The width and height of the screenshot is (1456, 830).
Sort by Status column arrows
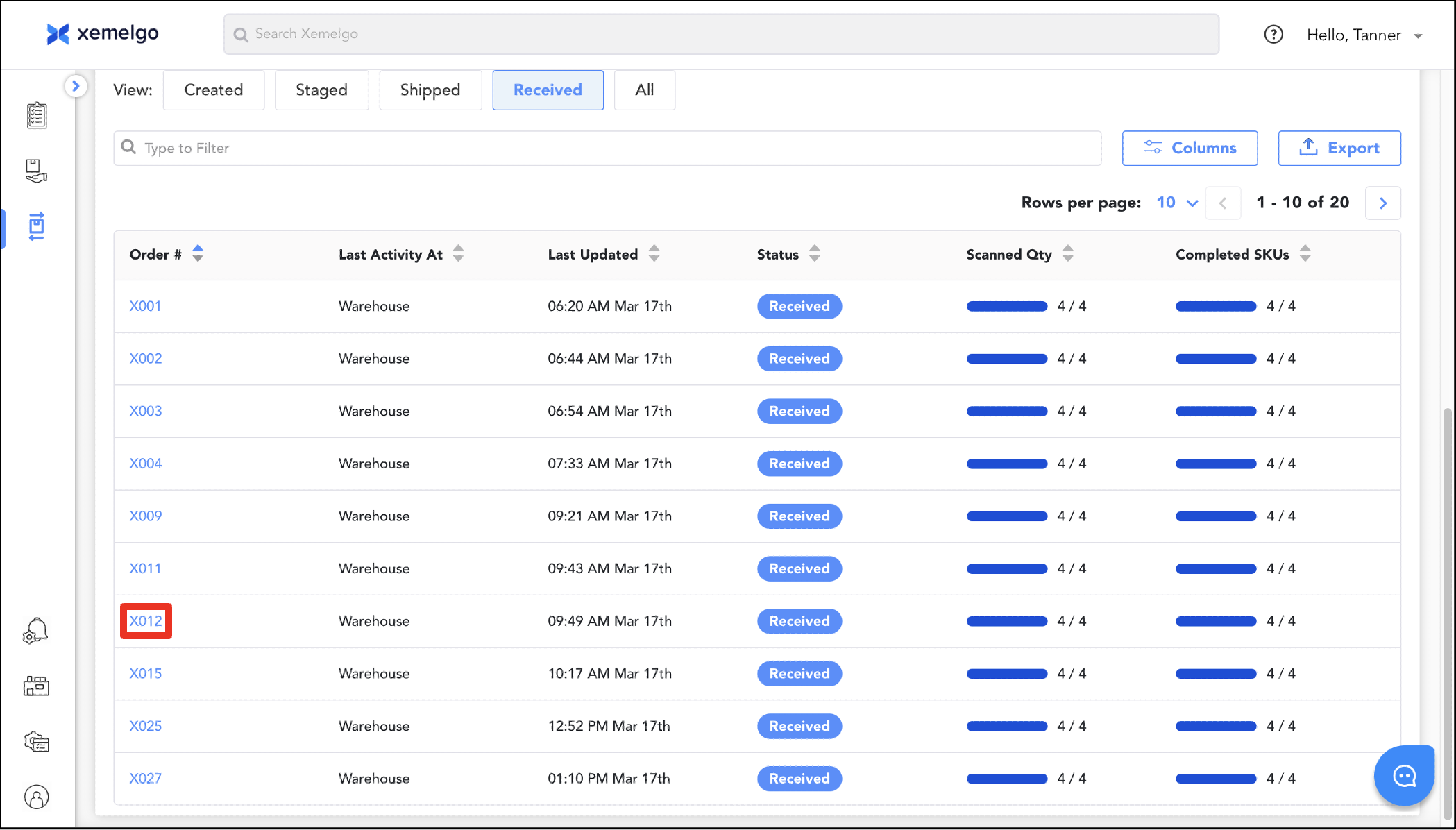click(815, 254)
